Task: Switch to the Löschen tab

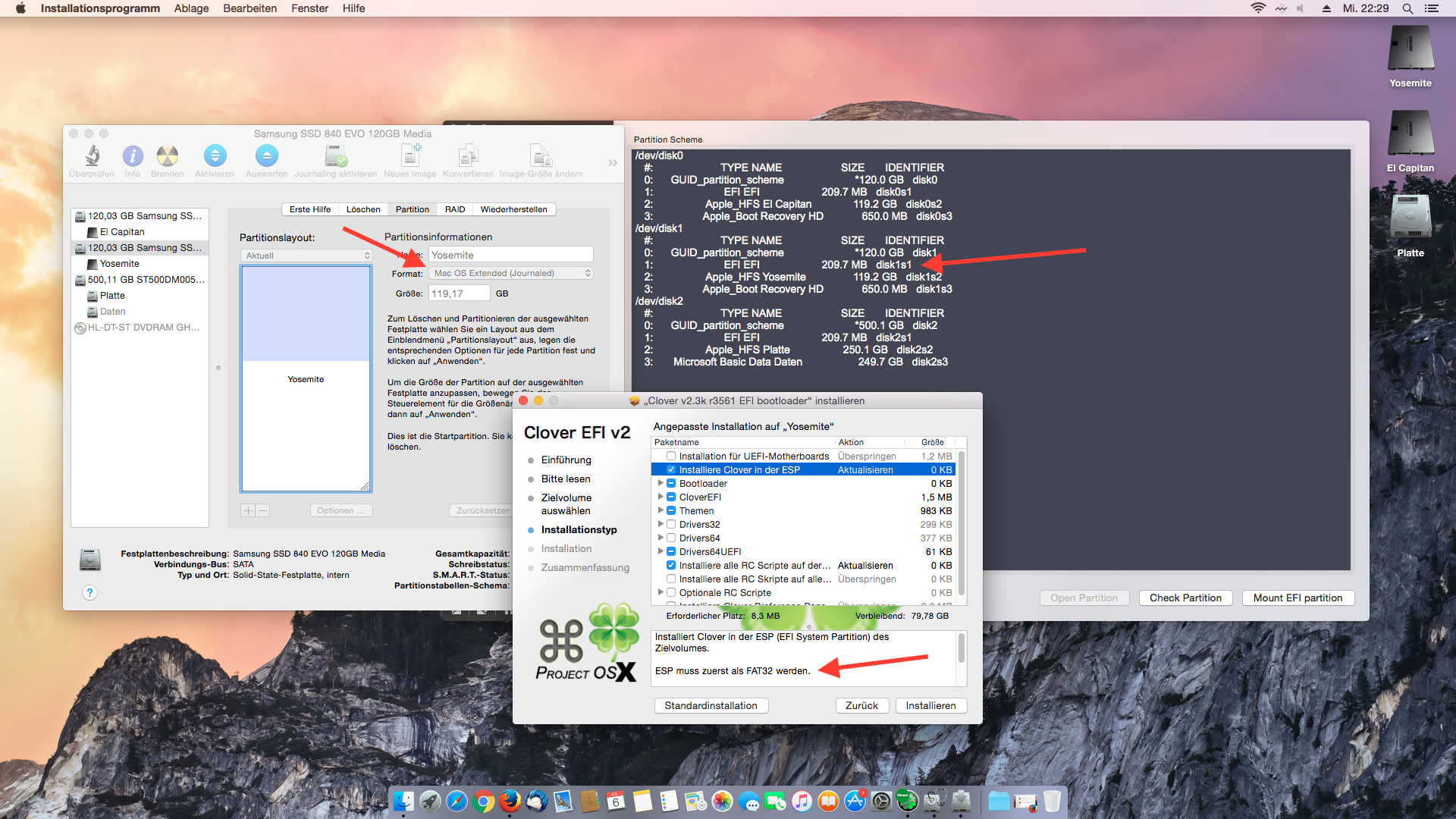Action: click(363, 209)
